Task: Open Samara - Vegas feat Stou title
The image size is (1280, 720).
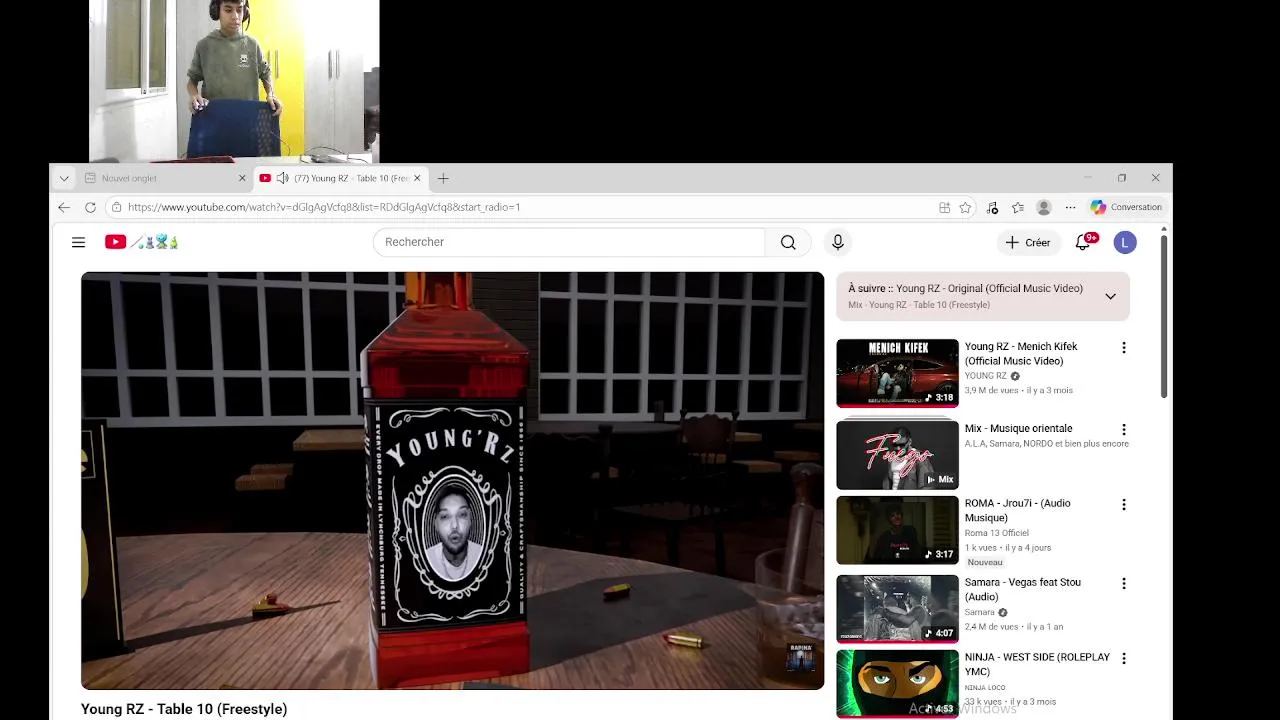Action: (1022, 589)
